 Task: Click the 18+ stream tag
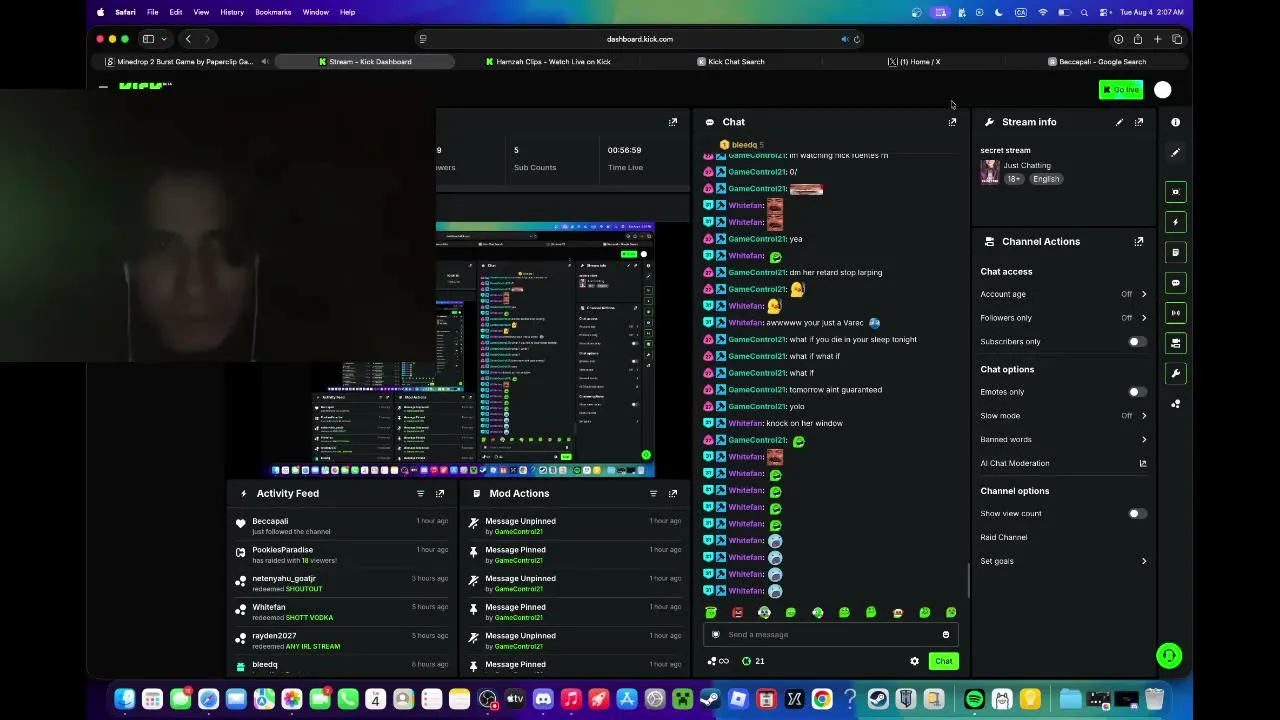coord(1014,179)
